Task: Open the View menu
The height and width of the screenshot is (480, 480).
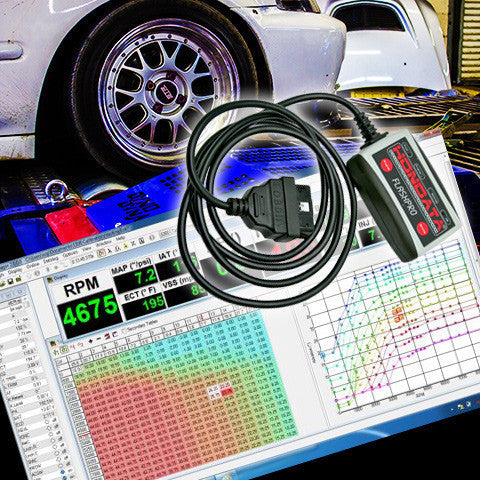Action: click(87, 248)
